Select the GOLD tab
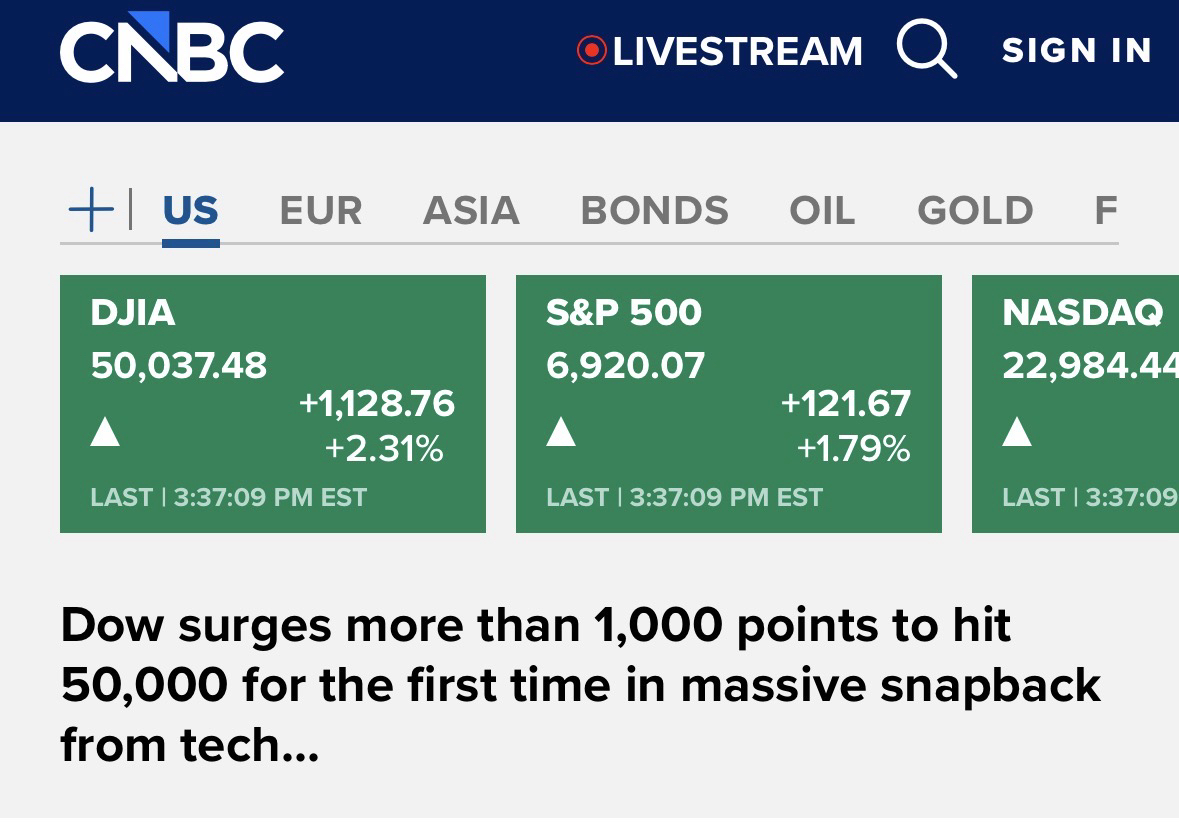 (x=975, y=211)
